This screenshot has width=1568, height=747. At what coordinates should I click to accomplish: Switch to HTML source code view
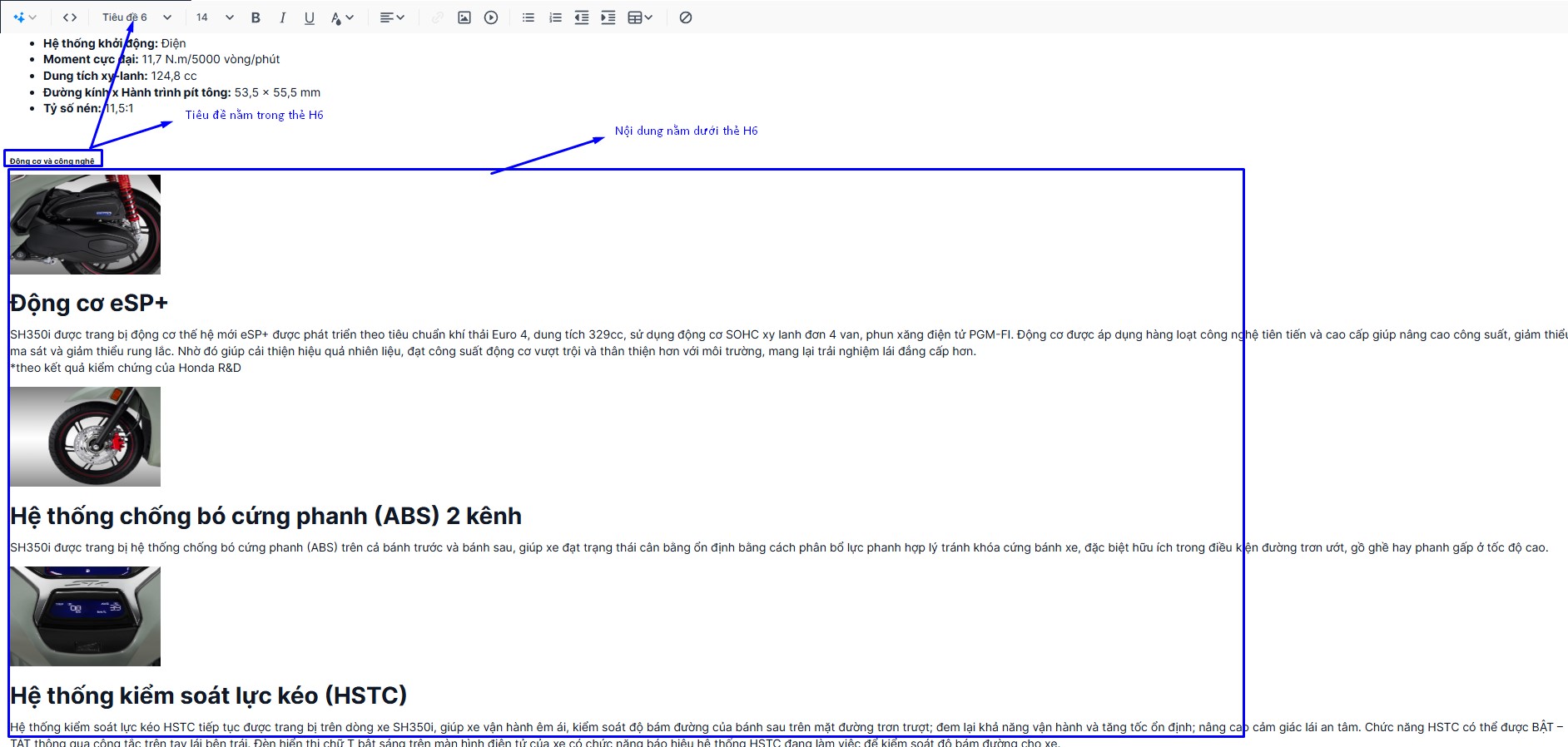[x=70, y=17]
